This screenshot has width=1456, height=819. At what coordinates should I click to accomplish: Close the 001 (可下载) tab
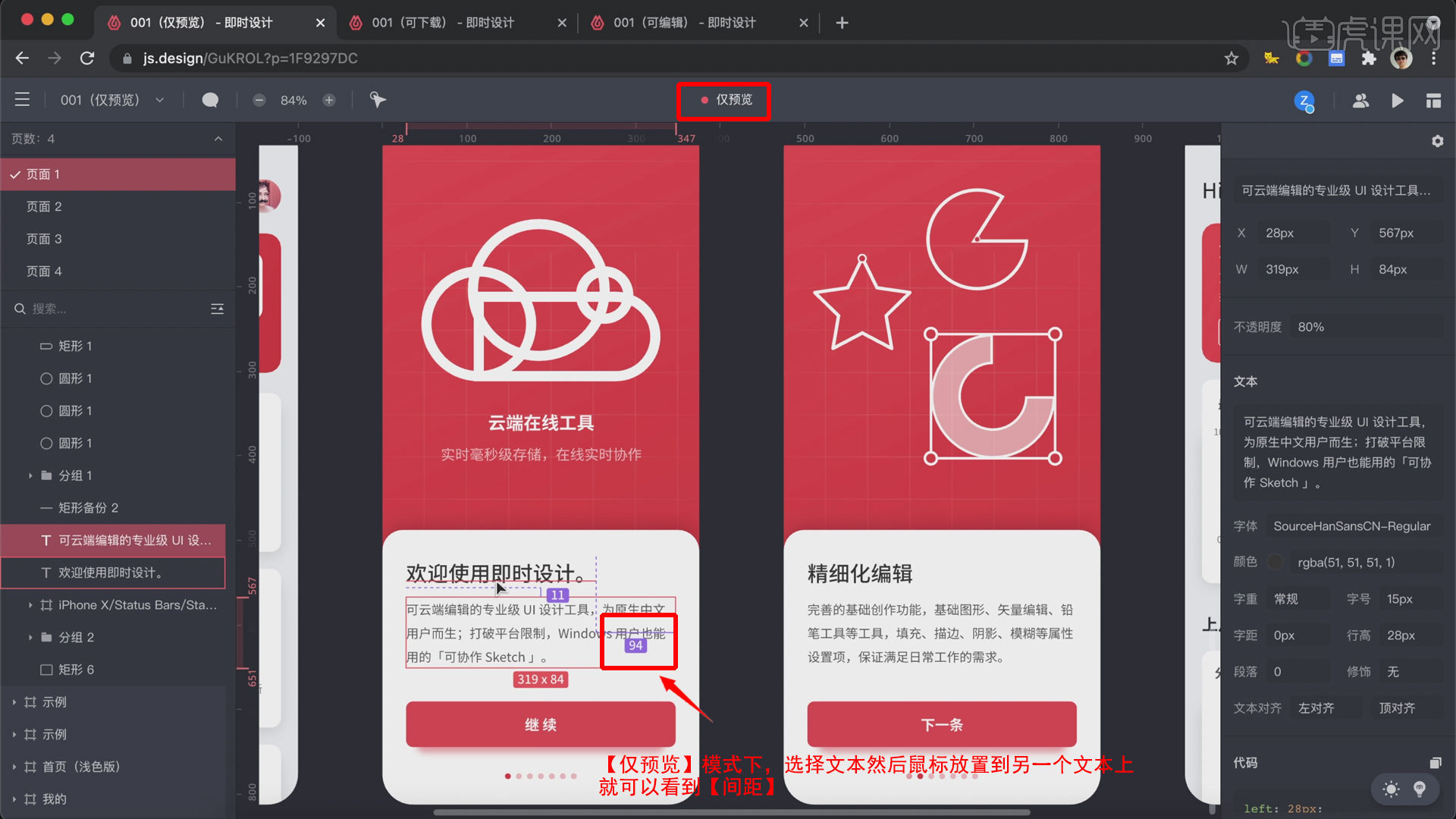coord(562,23)
